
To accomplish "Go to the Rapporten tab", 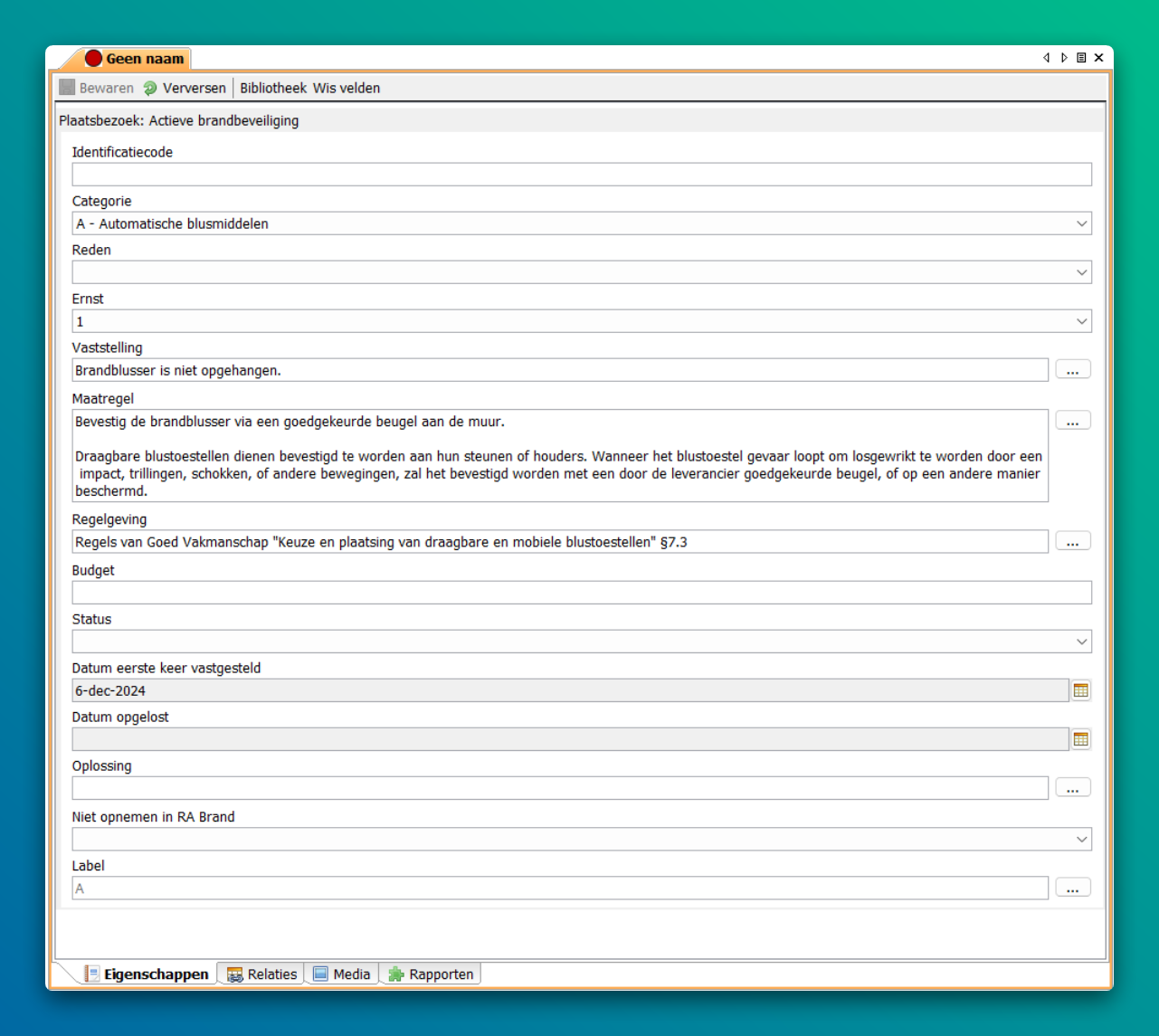I will (x=431, y=974).
